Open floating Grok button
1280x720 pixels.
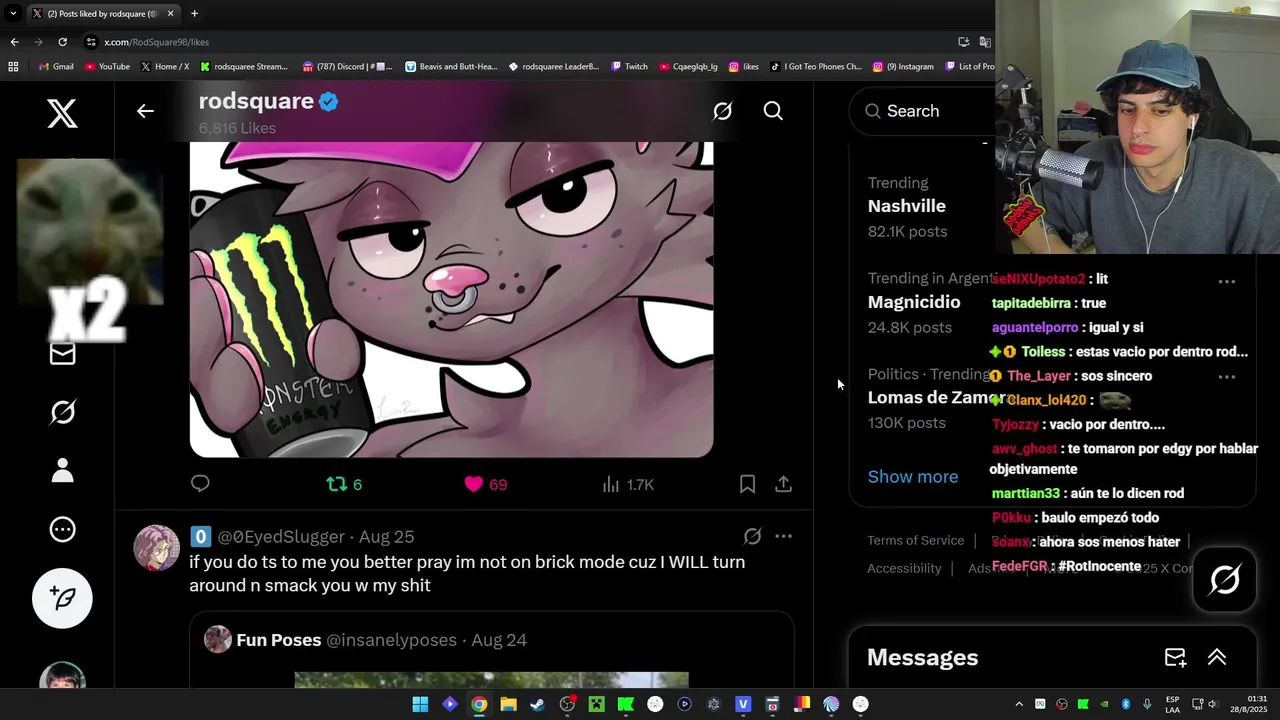1225,580
